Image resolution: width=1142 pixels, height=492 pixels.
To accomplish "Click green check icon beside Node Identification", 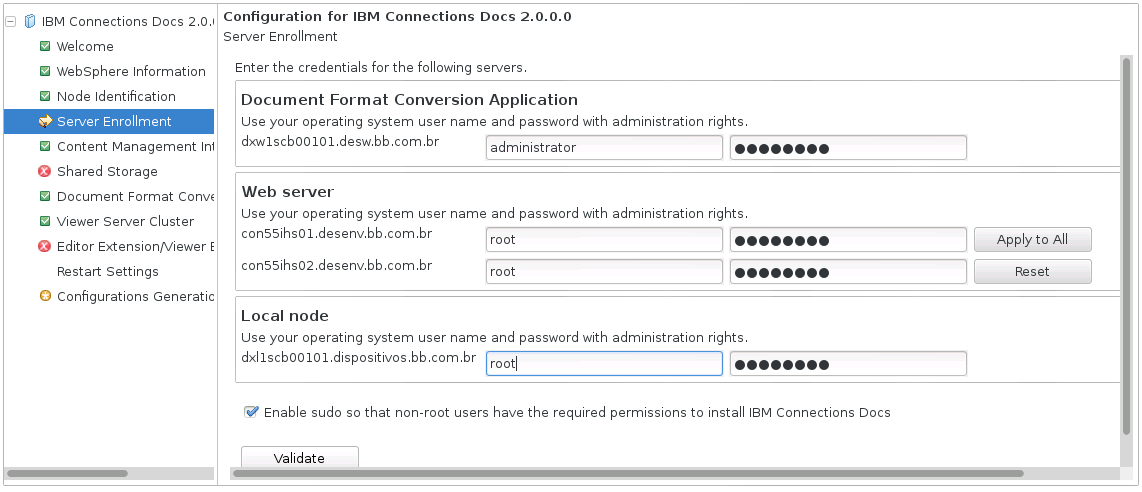I will click(x=45, y=96).
